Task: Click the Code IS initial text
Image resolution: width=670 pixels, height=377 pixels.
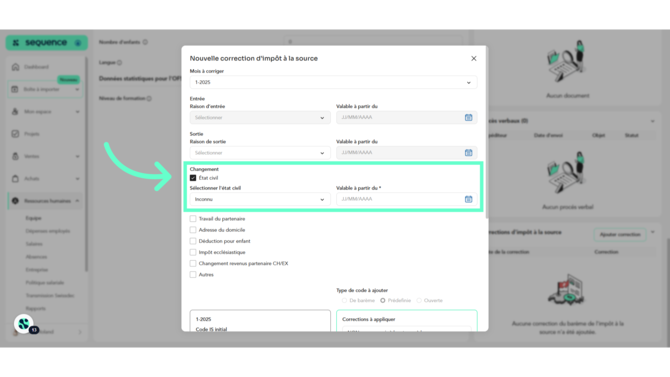Action: (x=212, y=329)
